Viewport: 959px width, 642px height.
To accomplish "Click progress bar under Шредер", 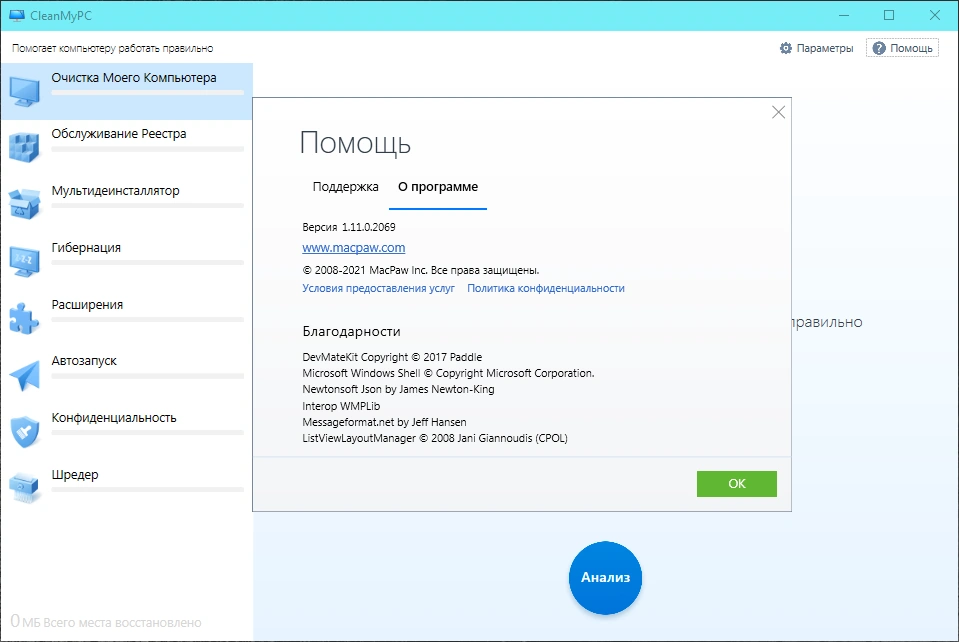I will (147, 489).
